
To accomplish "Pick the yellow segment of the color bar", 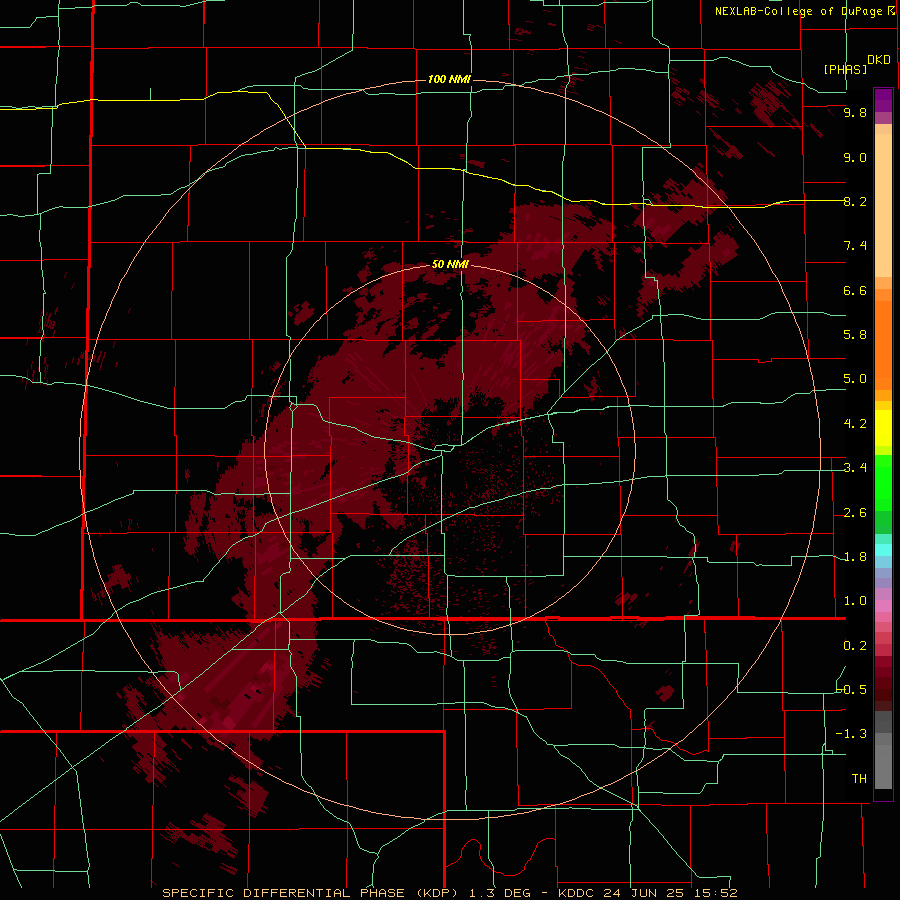I will (883, 428).
